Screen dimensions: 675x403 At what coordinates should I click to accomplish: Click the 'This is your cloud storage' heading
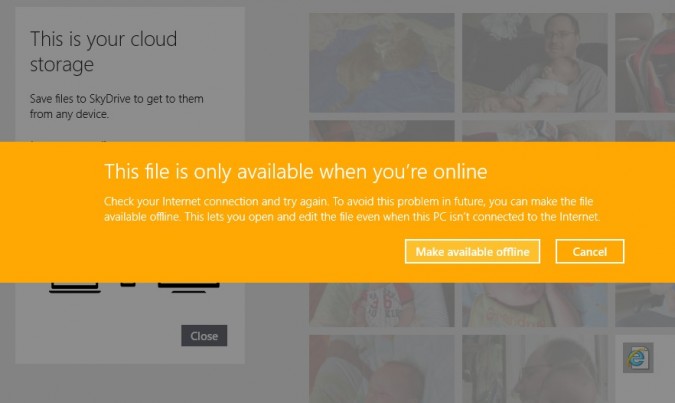coord(103,51)
